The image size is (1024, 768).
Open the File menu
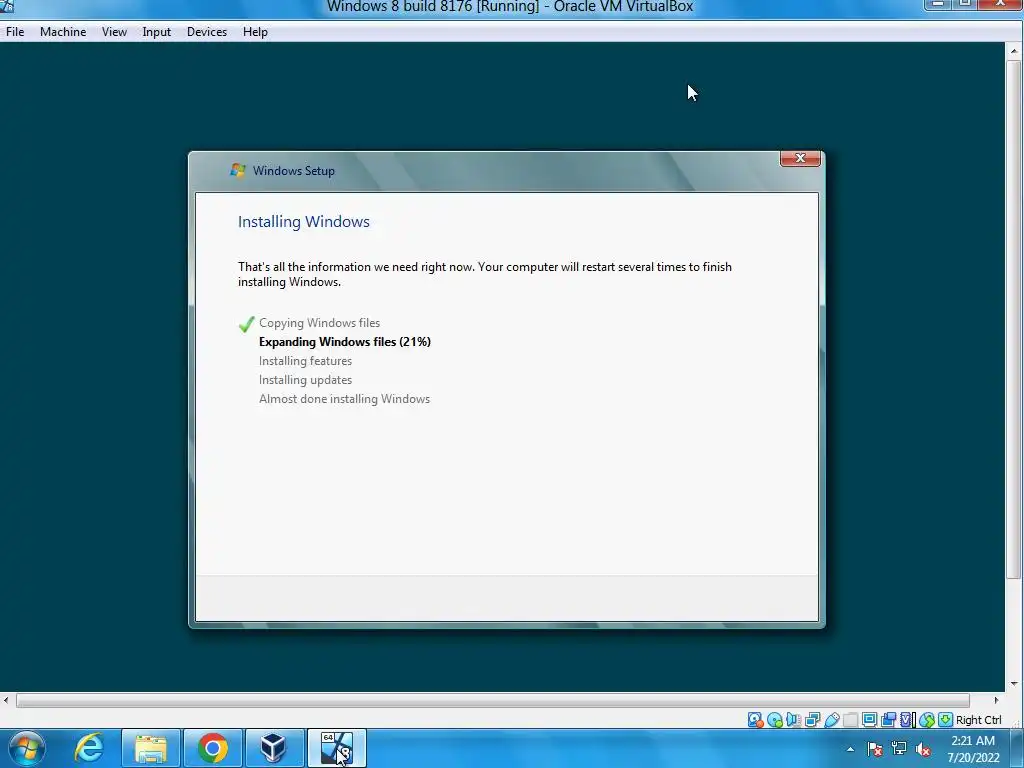[x=15, y=32]
